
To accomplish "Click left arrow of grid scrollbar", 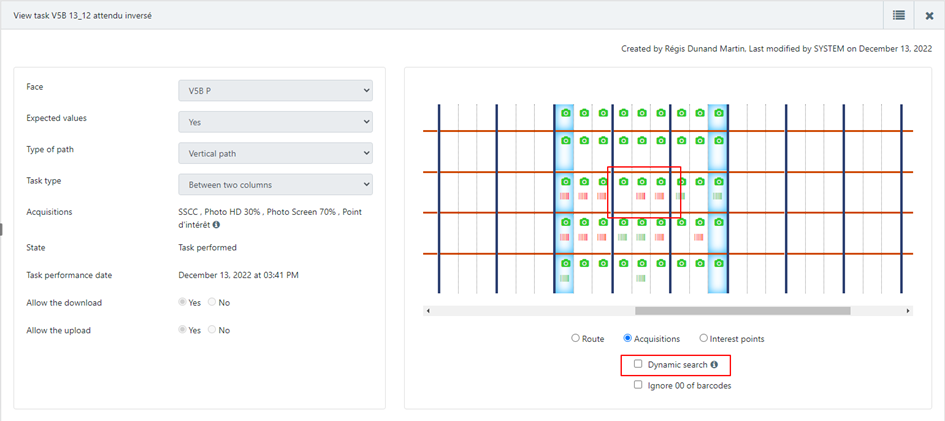I will [x=428, y=311].
